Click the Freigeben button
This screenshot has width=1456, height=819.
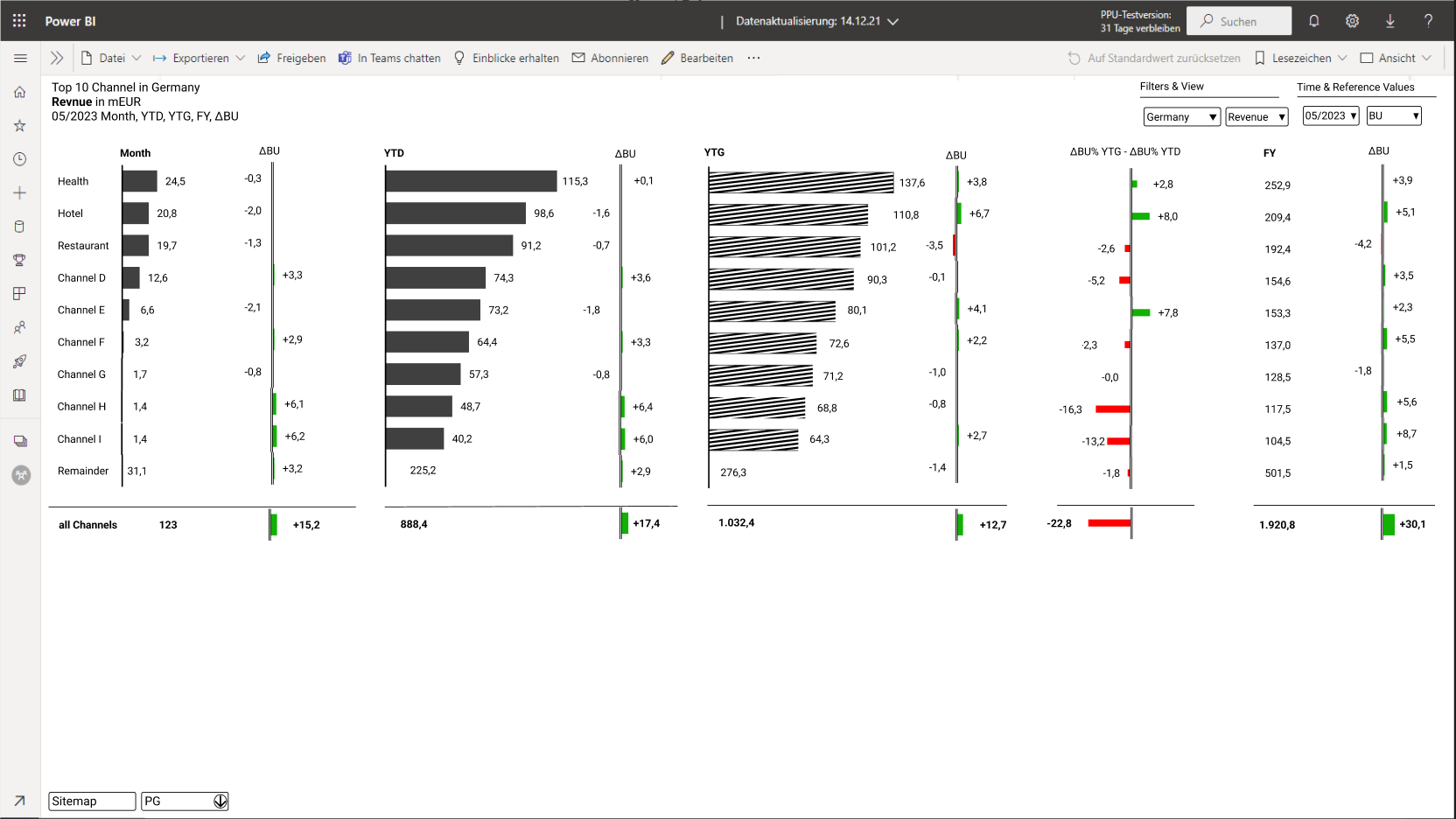[x=291, y=58]
